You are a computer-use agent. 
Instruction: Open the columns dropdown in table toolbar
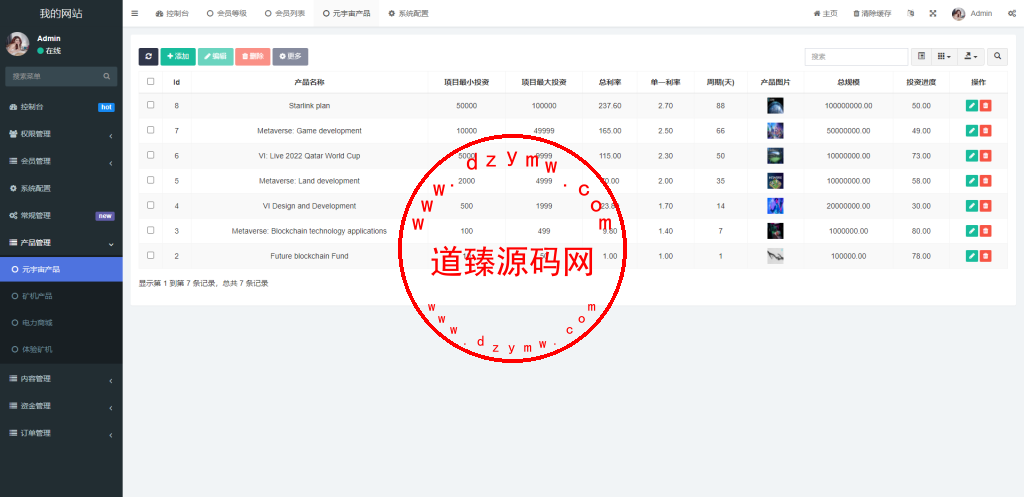click(x=944, y=57)
